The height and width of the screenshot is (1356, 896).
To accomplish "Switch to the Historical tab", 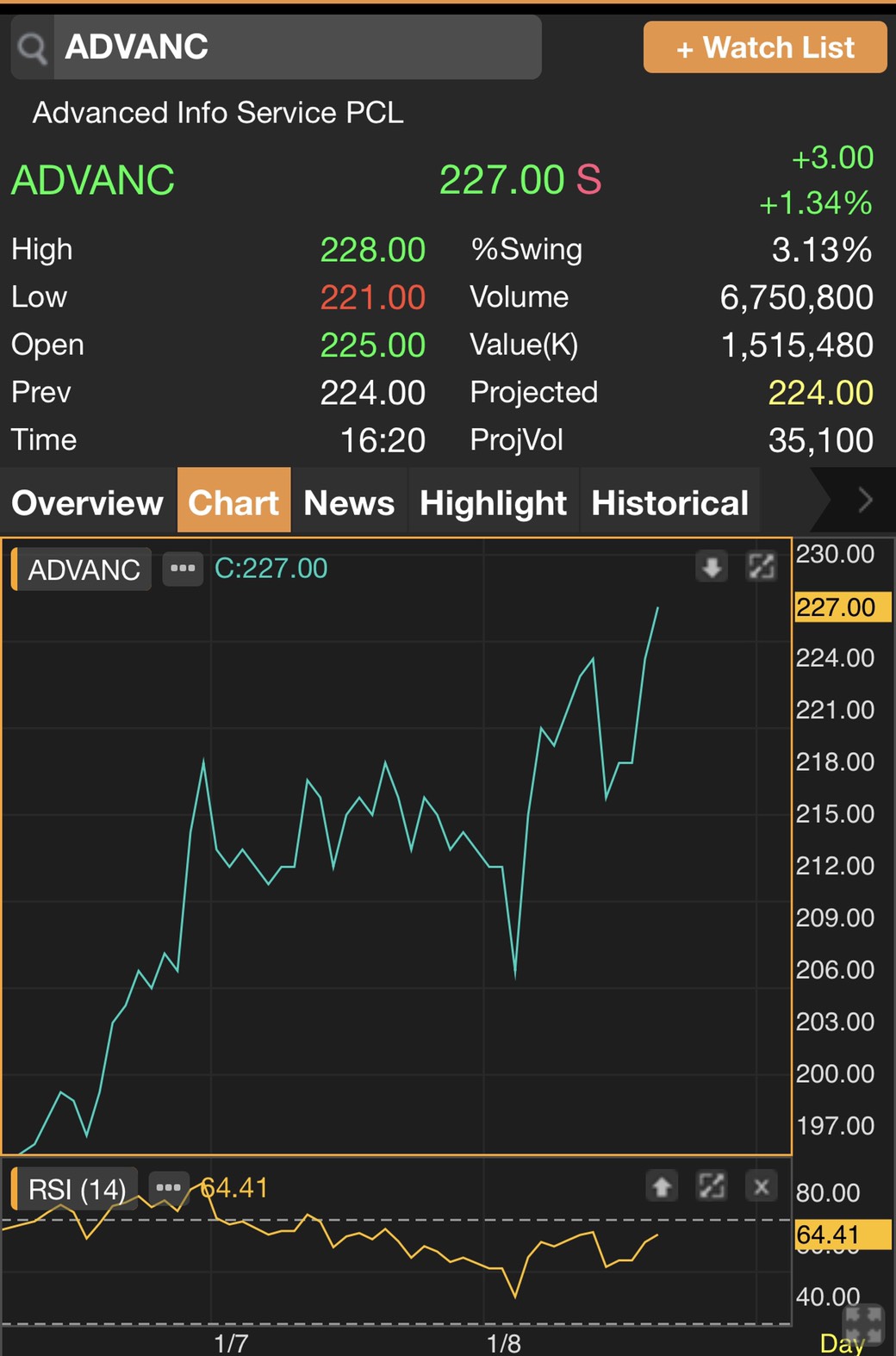I will pyautogui.click(x=670, y=503).
